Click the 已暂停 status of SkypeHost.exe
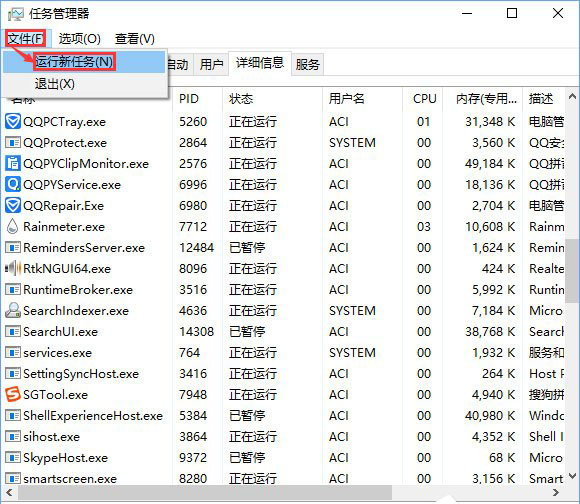 [247, 458]
